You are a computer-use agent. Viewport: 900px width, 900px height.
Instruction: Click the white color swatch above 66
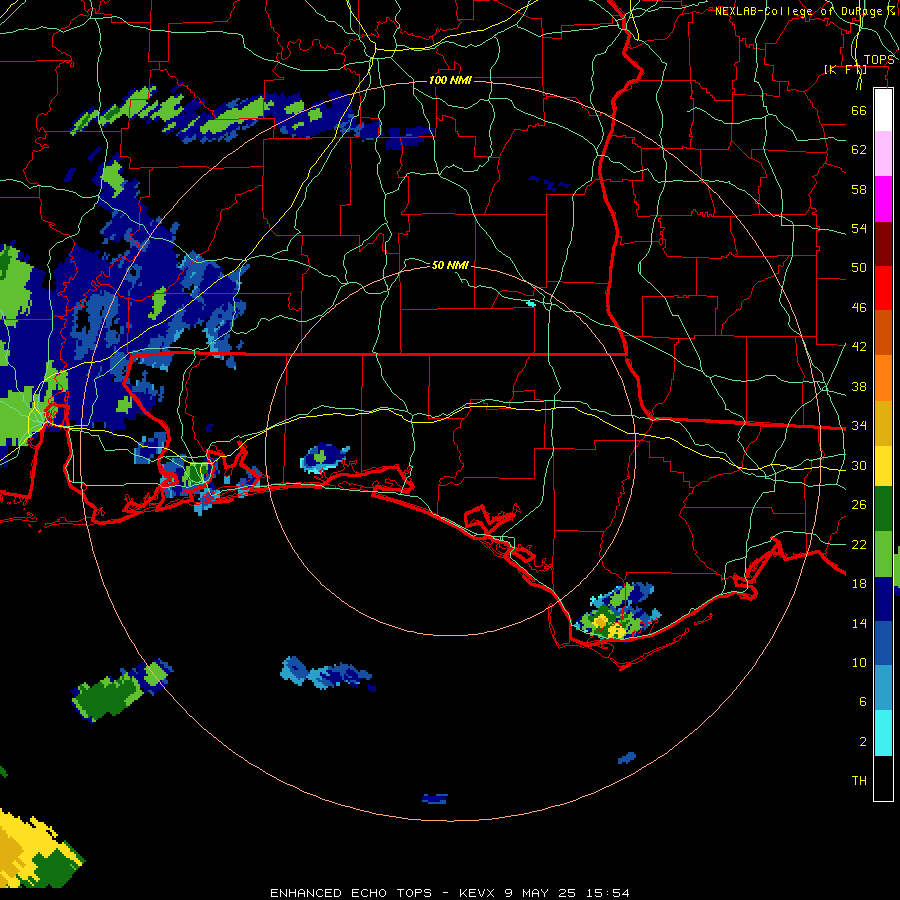(x=883, y=110)
